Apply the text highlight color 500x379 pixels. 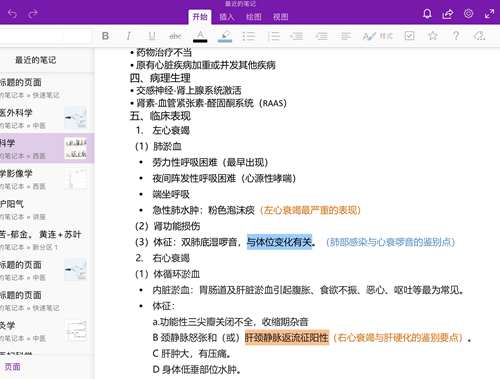pos(225,36)
